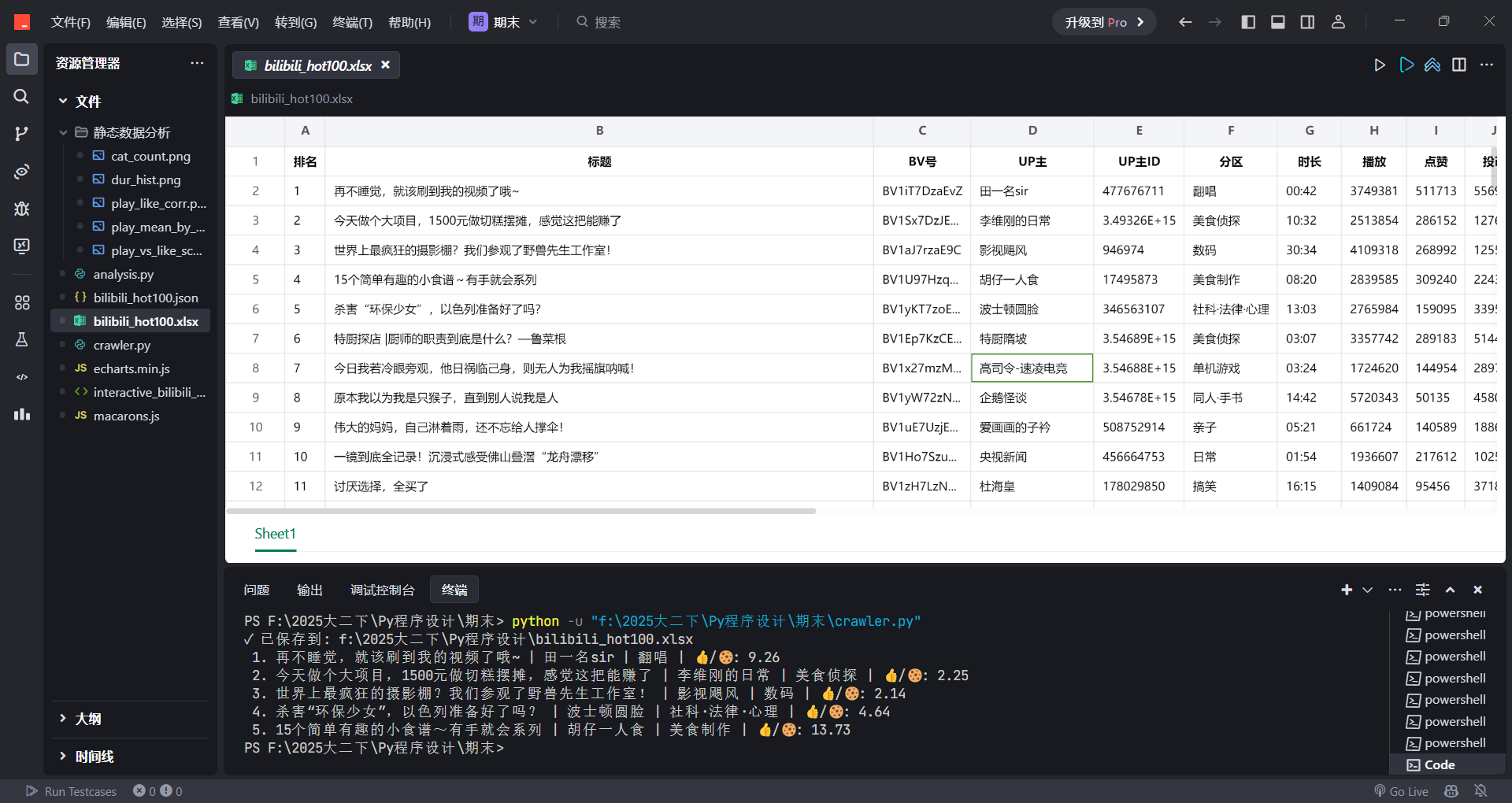Select column B header
This screenshot has width=1512, height=803.
point(599,131)
